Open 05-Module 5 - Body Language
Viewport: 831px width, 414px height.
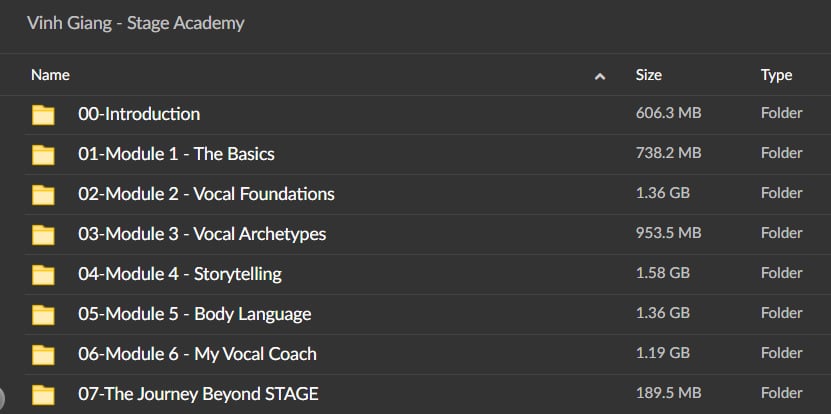coord(194,314)
